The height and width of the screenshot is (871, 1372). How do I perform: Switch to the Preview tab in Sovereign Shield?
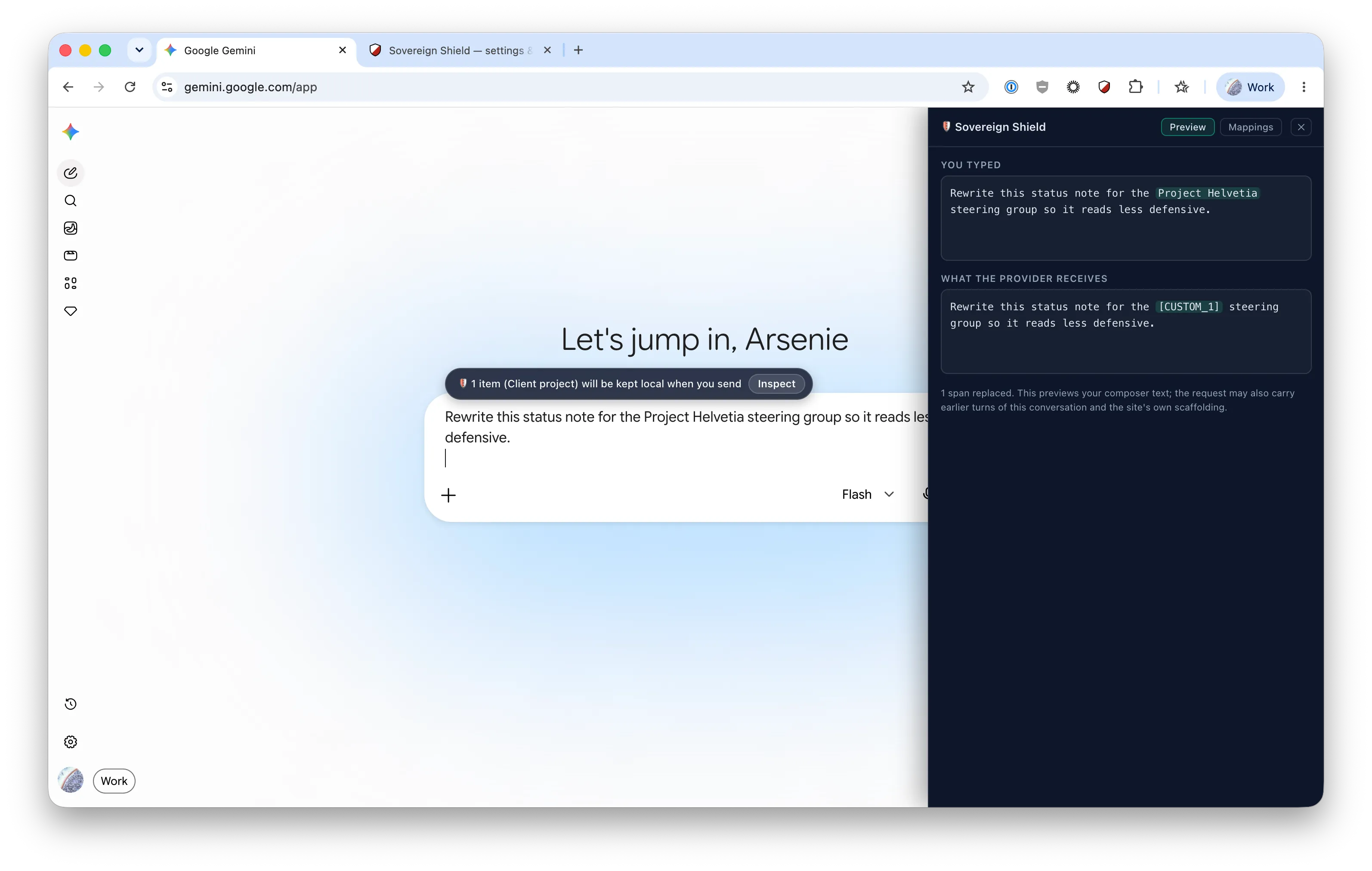tap(1187, 127)
